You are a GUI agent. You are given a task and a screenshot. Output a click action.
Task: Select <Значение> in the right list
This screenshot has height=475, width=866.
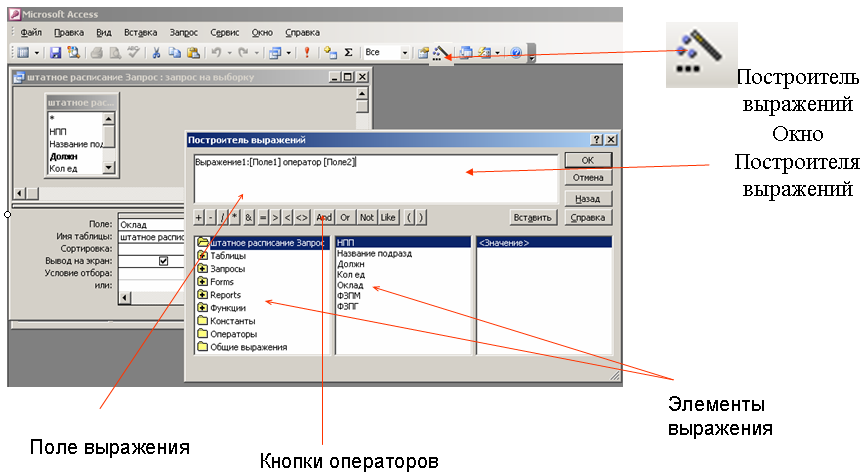point(544,242)
